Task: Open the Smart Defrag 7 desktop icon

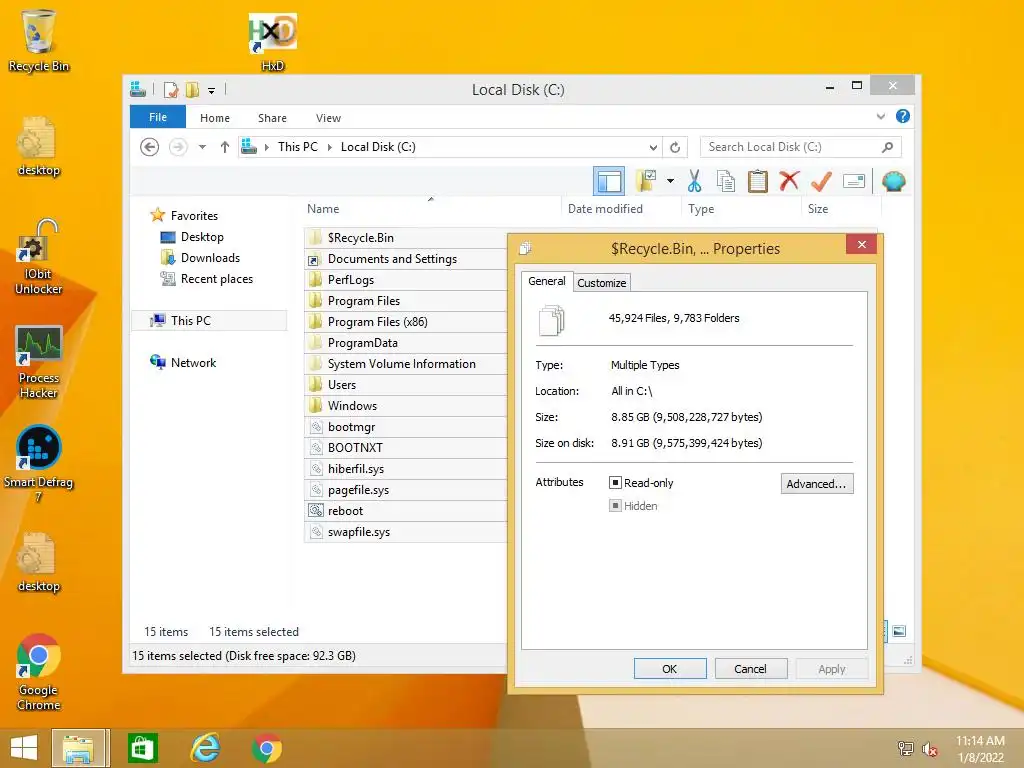Action: tap(39, 464)
